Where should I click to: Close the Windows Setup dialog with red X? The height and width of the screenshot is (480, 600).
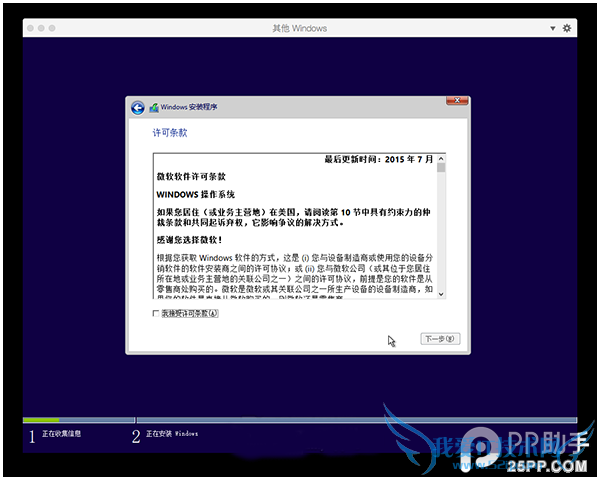[457, 101]
